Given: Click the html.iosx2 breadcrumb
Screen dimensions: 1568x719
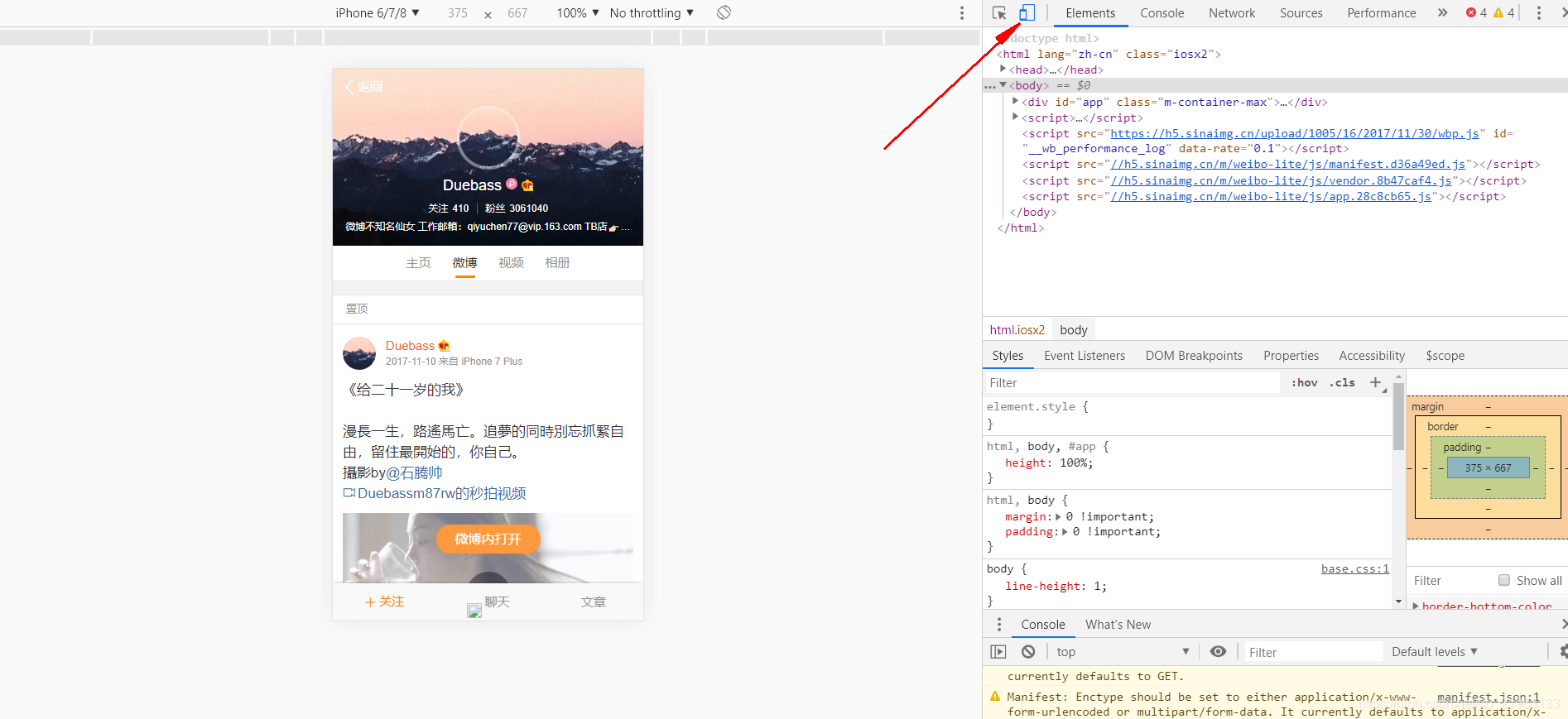Looking at the screenshot, I should [x=1017, y=330].
